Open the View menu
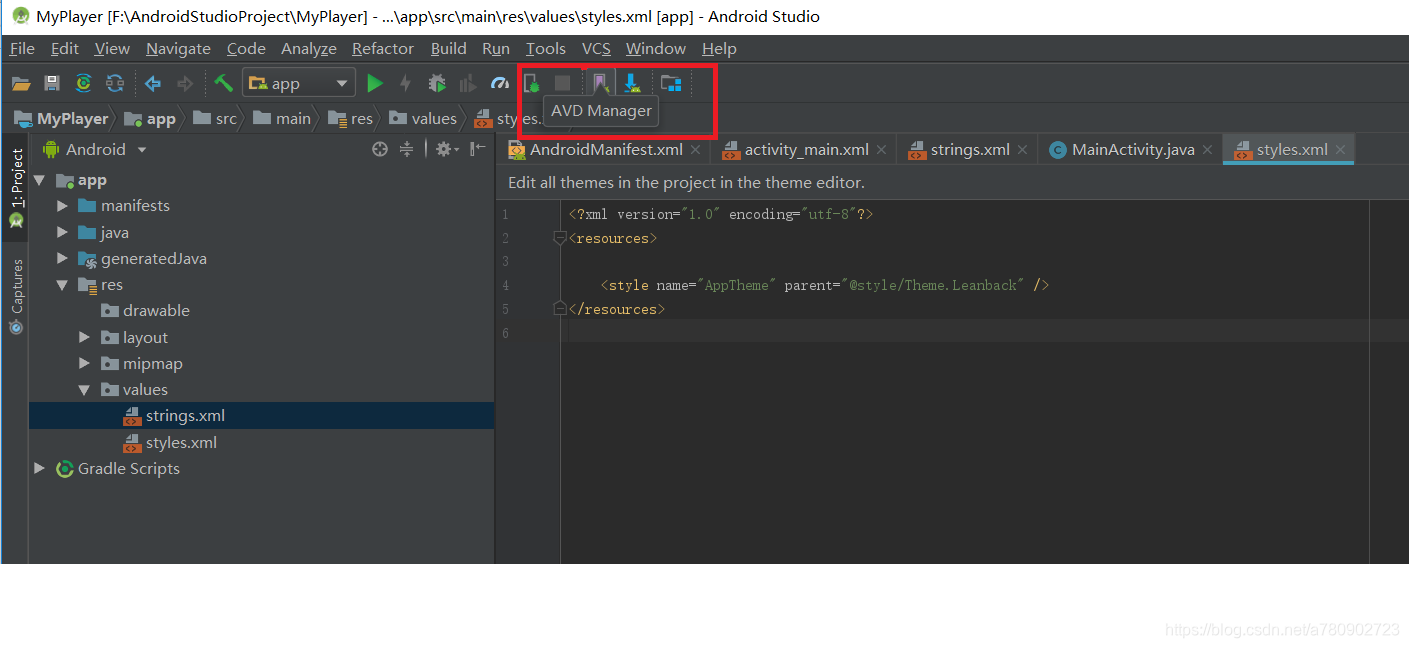This screenshot has width=1409, height=648. click(112, 48)
